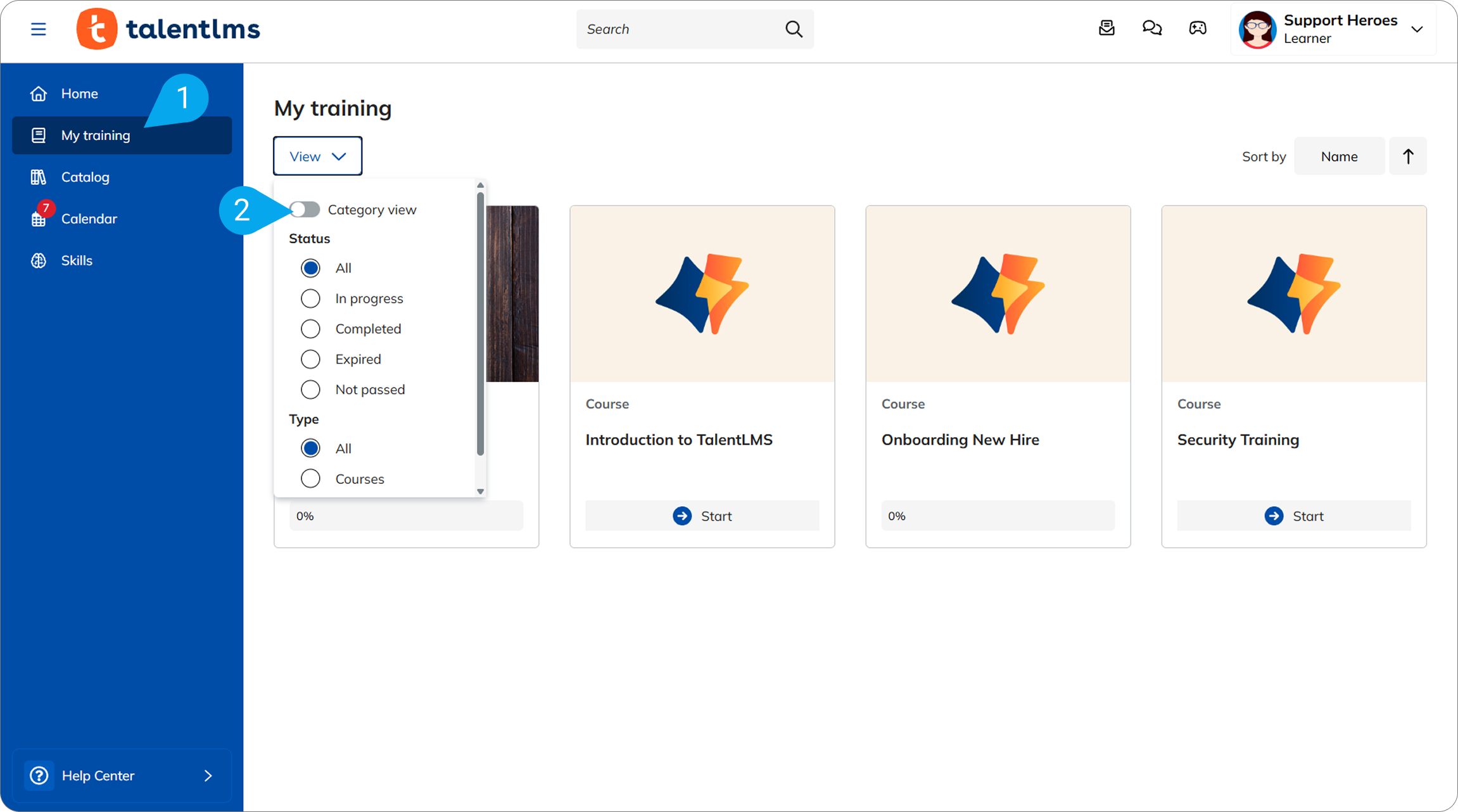1458x812 pixels.
Task: Click the Onboarding New Hire progress bar
Action: (x=998, y=516)
